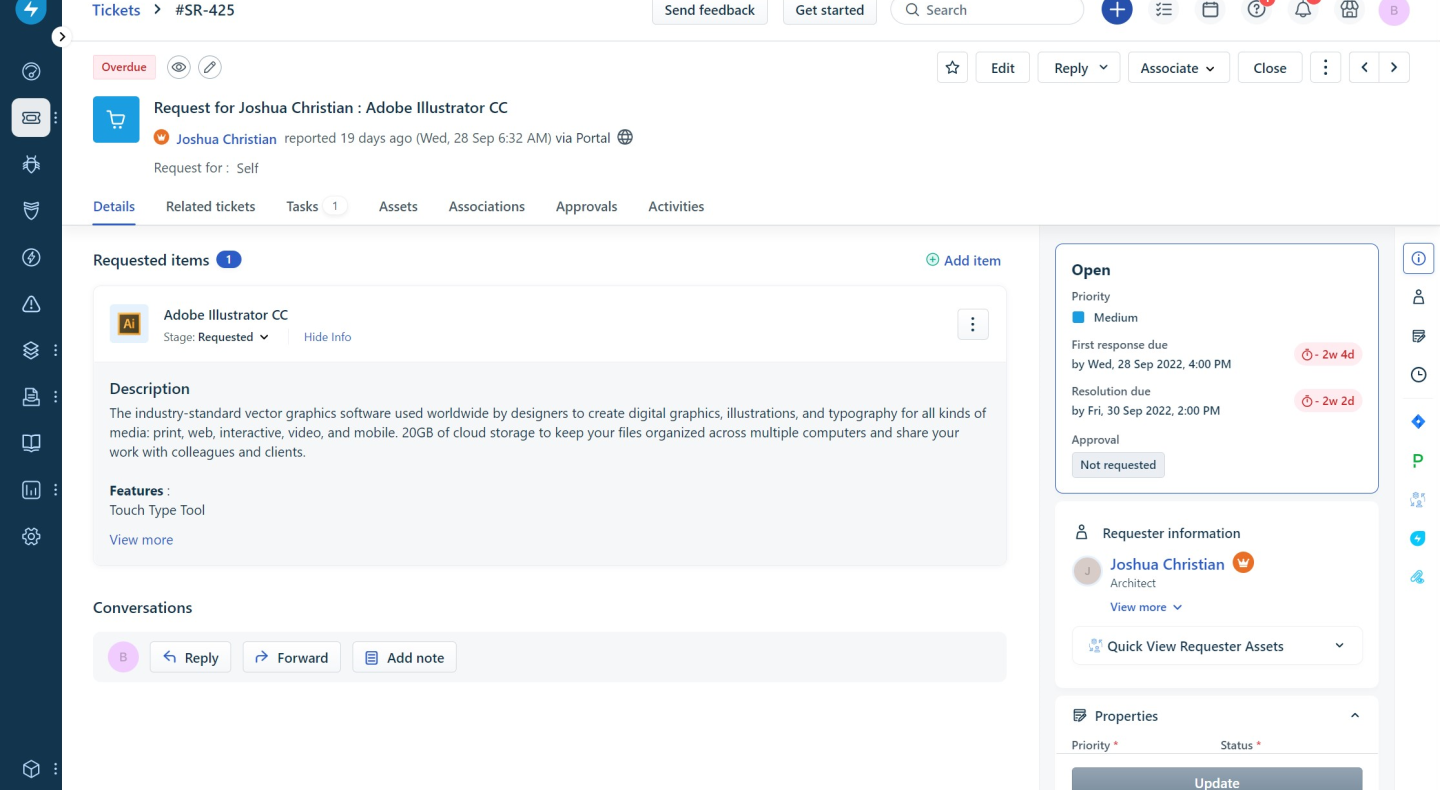Click the eye watch ticket icon
1440x790 pixels.
coord(179,67)
